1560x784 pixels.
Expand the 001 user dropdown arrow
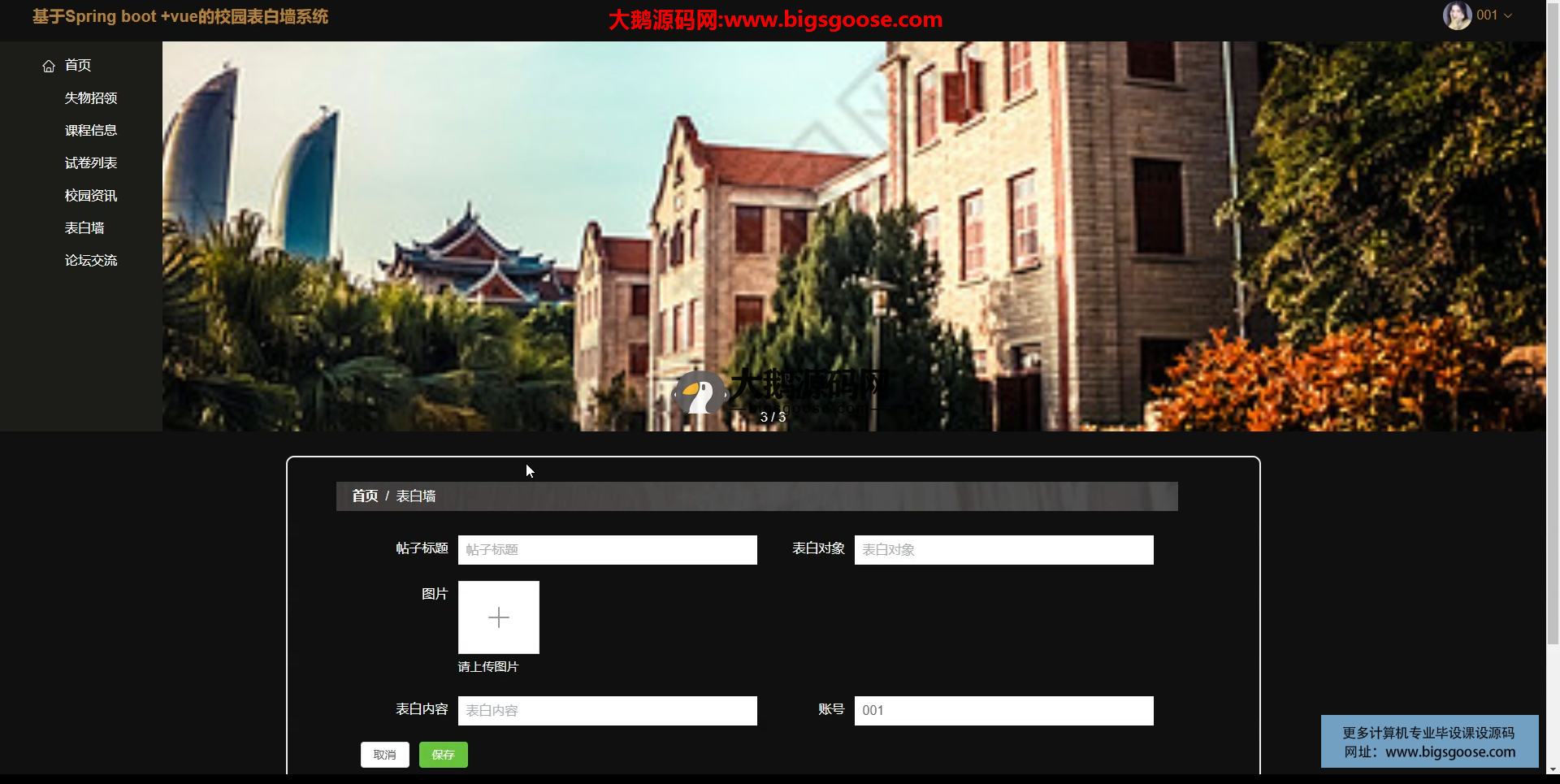tap(1508, 15)
